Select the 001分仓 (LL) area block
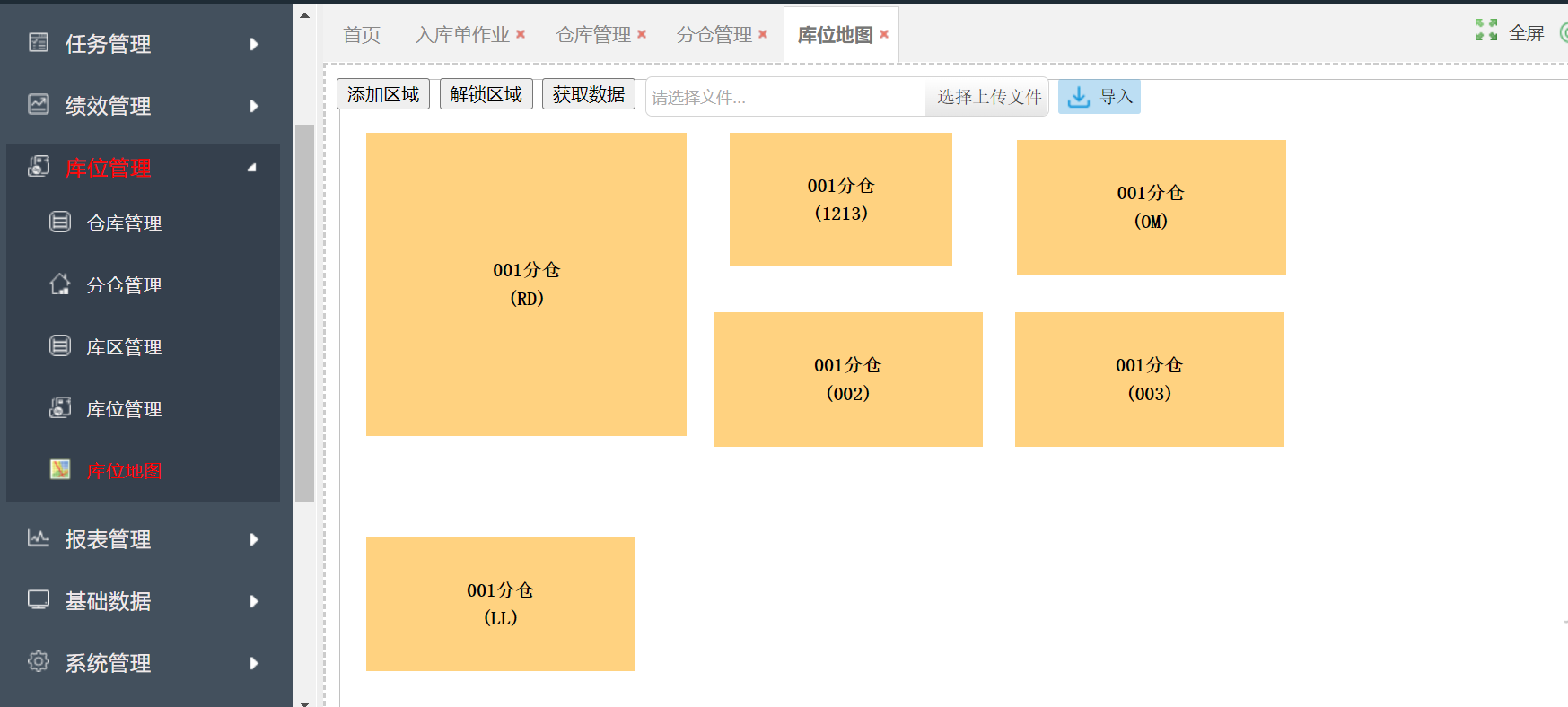The height and width of the screenshot is (707, 1568). (x=501, y=604)
